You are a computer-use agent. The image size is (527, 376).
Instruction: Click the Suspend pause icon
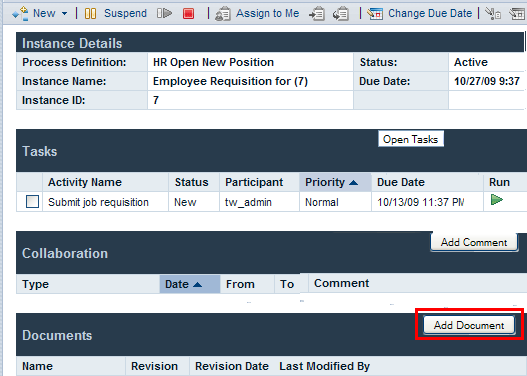tap(90, 14)
